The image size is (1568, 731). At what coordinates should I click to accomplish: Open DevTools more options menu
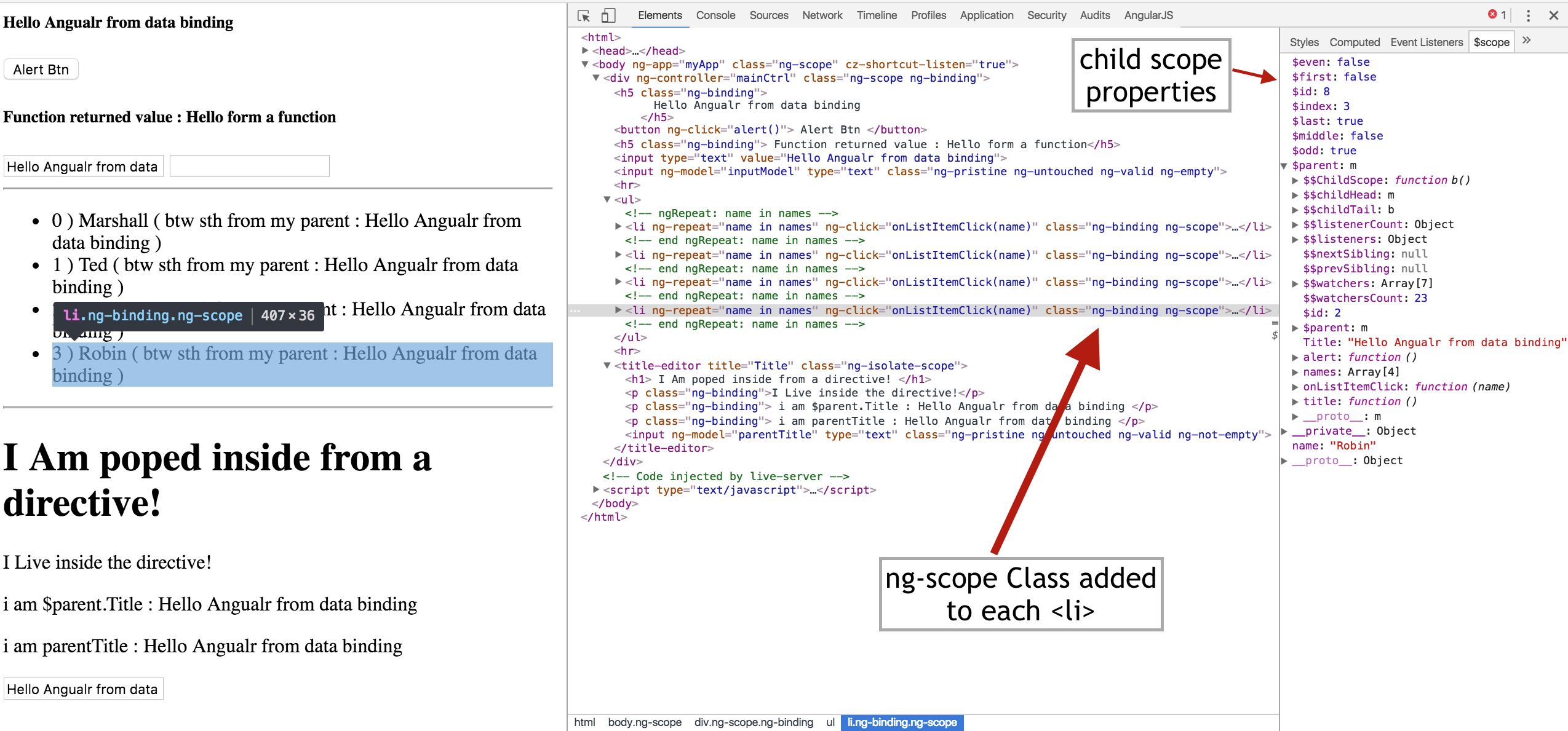click(1528, 15)
